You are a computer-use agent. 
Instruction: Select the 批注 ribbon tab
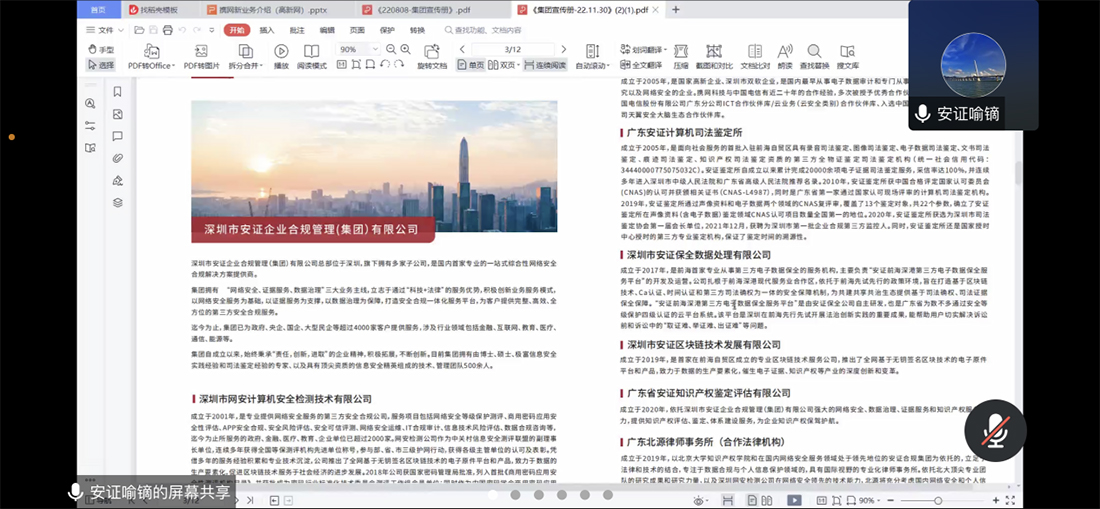[x=297, y=30]
